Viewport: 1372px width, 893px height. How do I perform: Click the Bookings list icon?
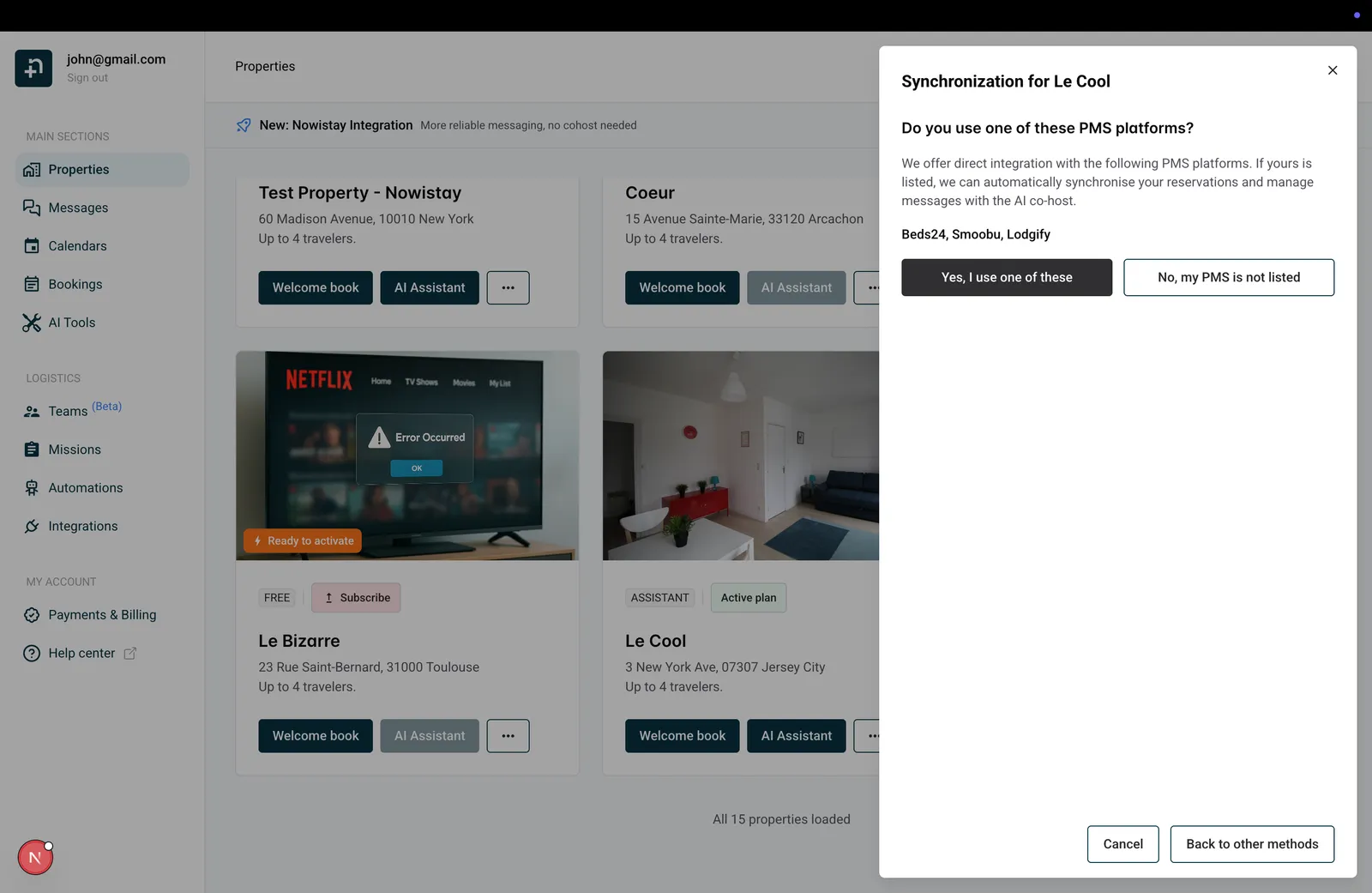click(32, 284)
